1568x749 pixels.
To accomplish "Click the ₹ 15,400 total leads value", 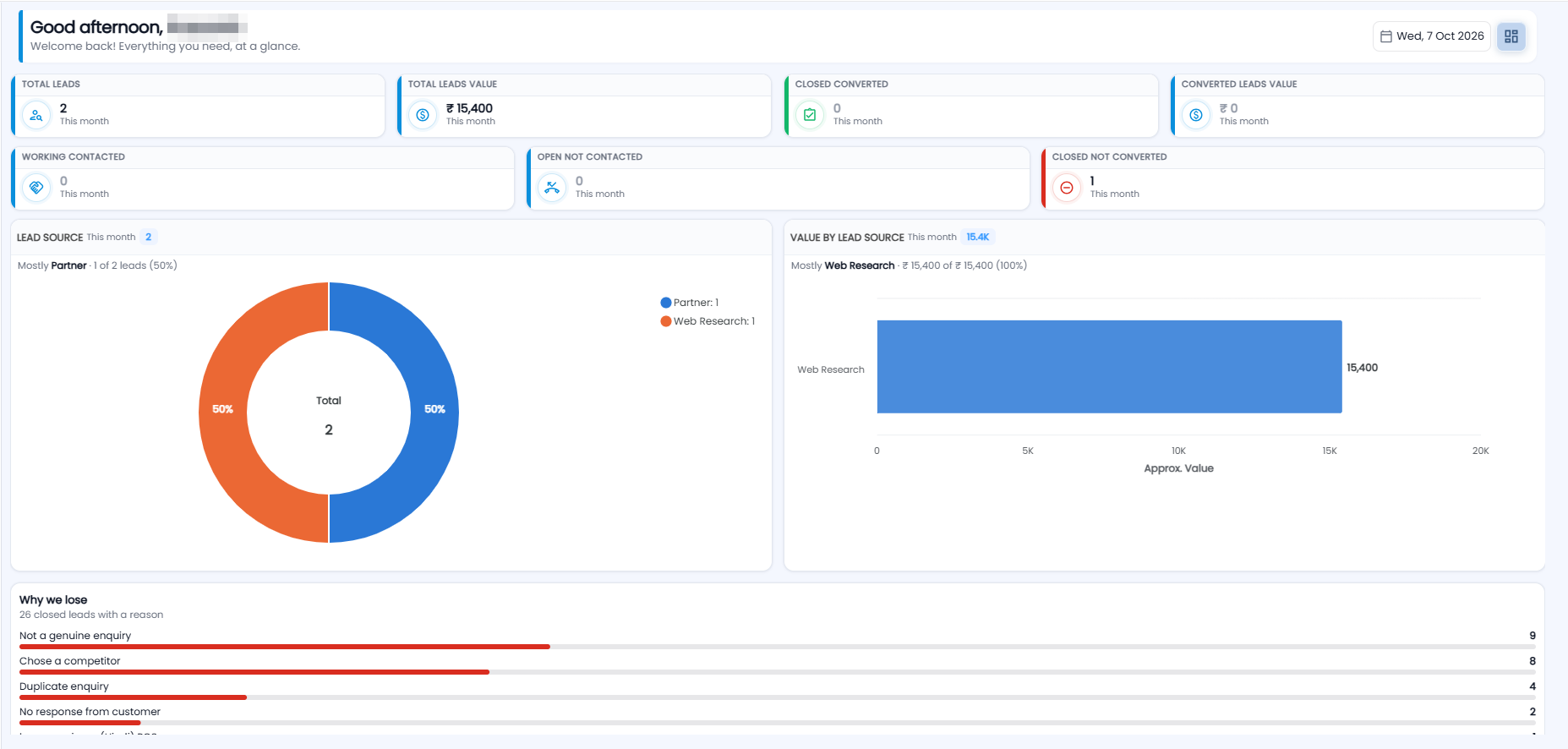I will point(469,108).
